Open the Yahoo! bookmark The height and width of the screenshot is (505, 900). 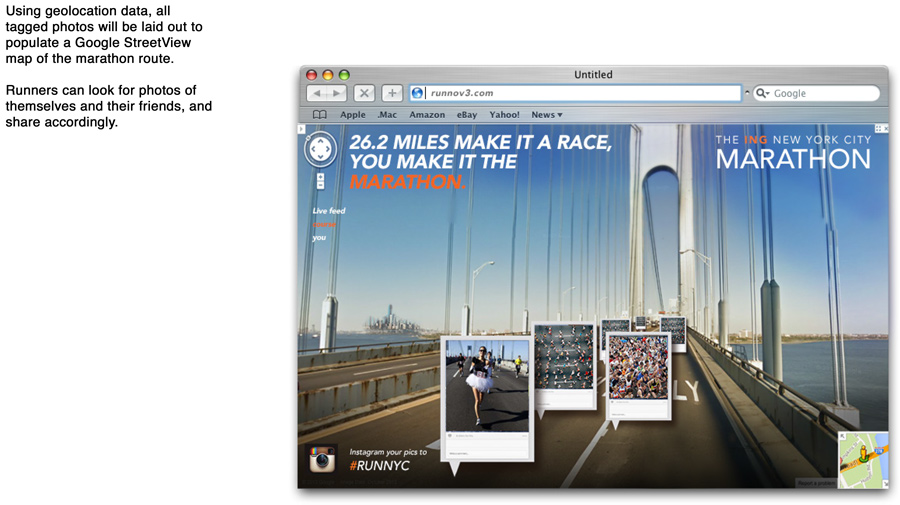504,115
